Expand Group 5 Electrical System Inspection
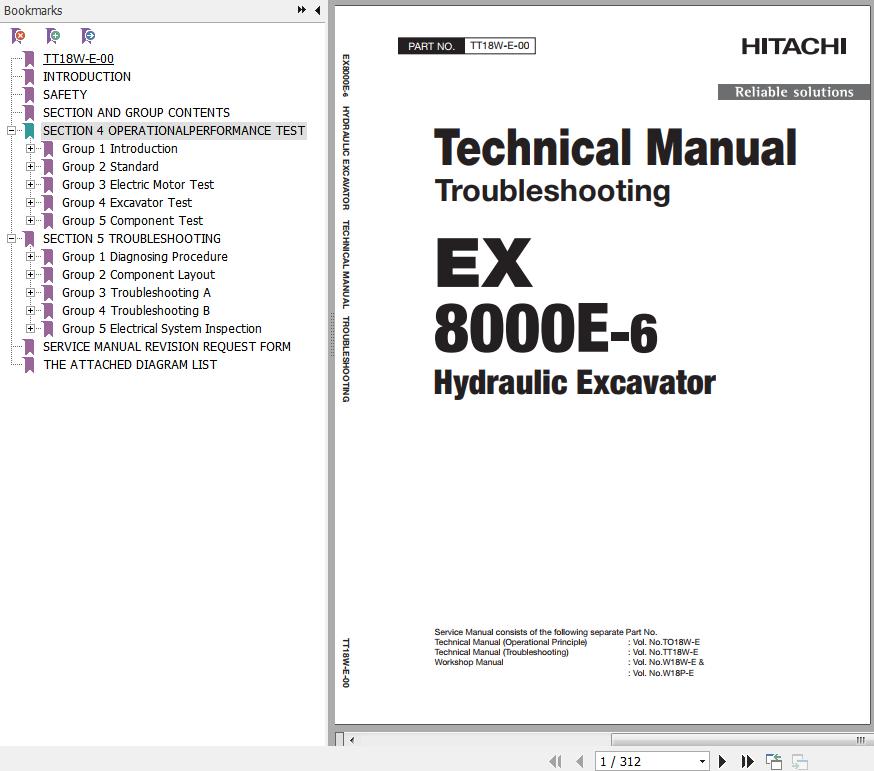Screen dimensions: 874x771 tap(30, 329)
